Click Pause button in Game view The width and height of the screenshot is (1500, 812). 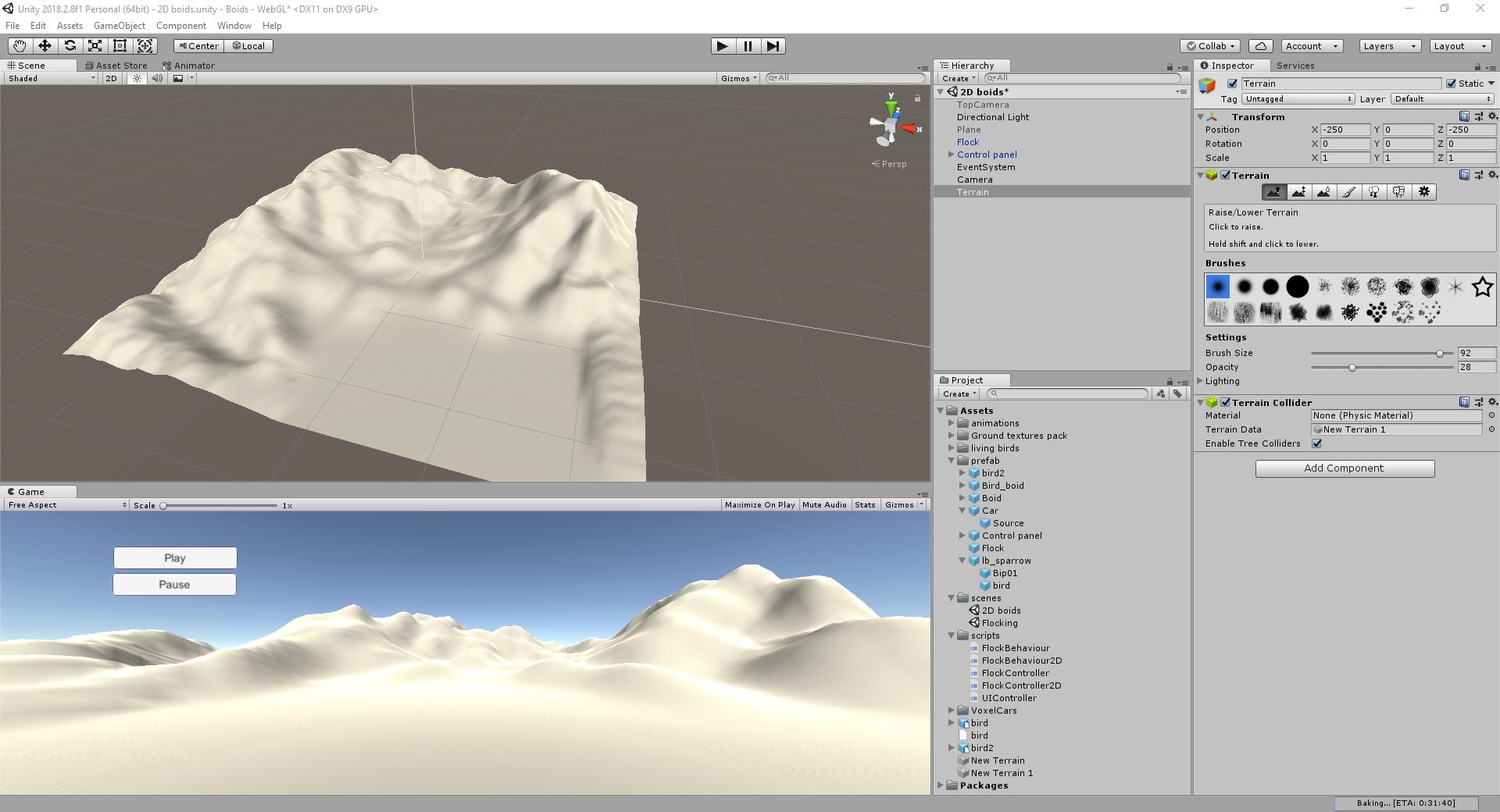coord(174,584)
